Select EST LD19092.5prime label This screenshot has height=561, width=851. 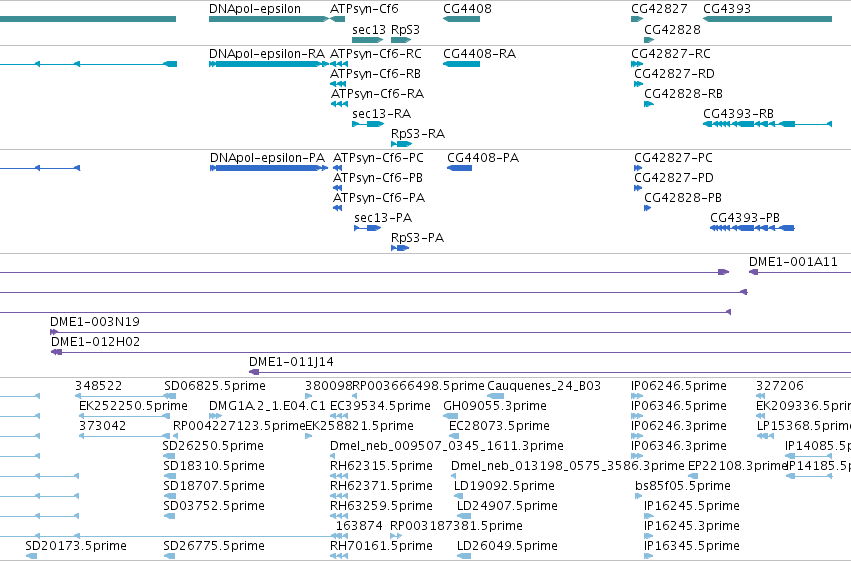point(504,486)
